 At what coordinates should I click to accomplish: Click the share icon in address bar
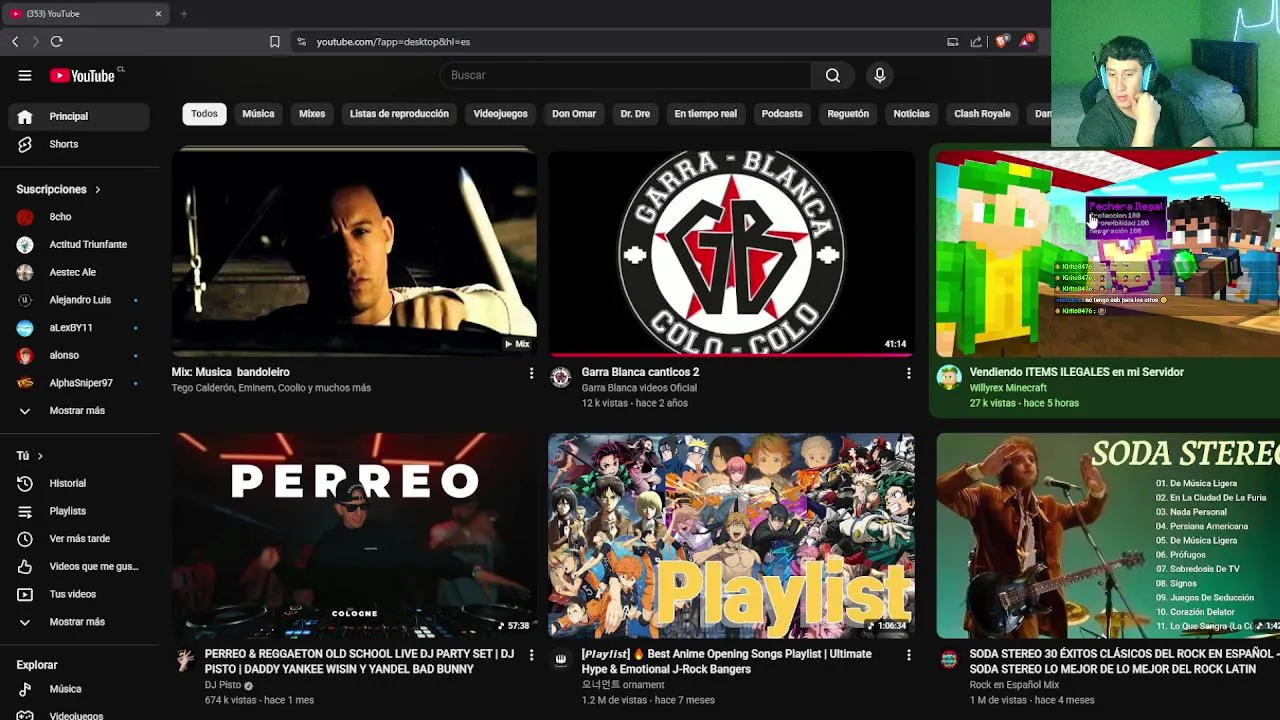coord(976,41)
